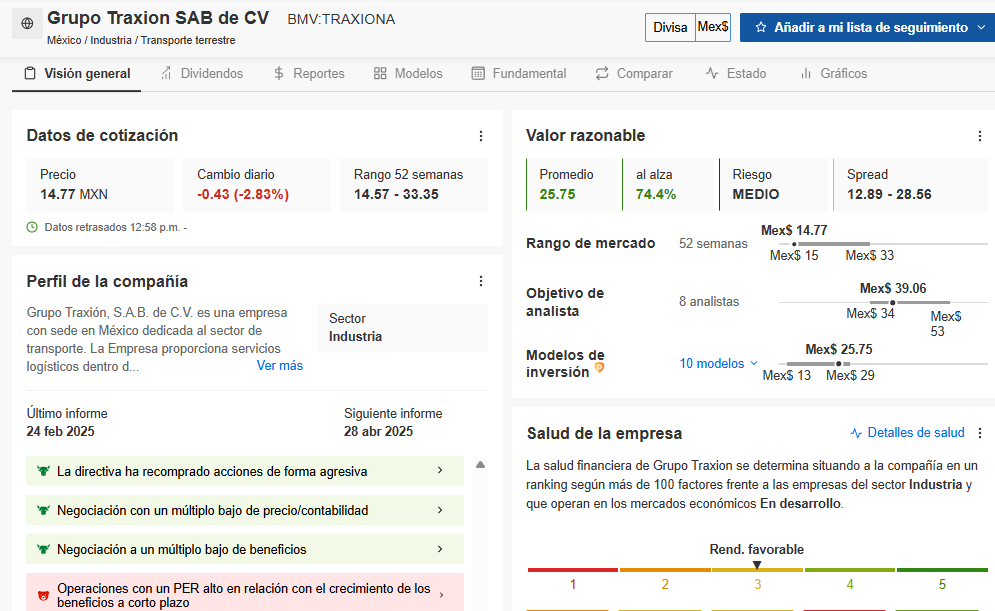The image size is (995, 611).
Task: Open the Detalles de salud link
Action: (916, 433)
